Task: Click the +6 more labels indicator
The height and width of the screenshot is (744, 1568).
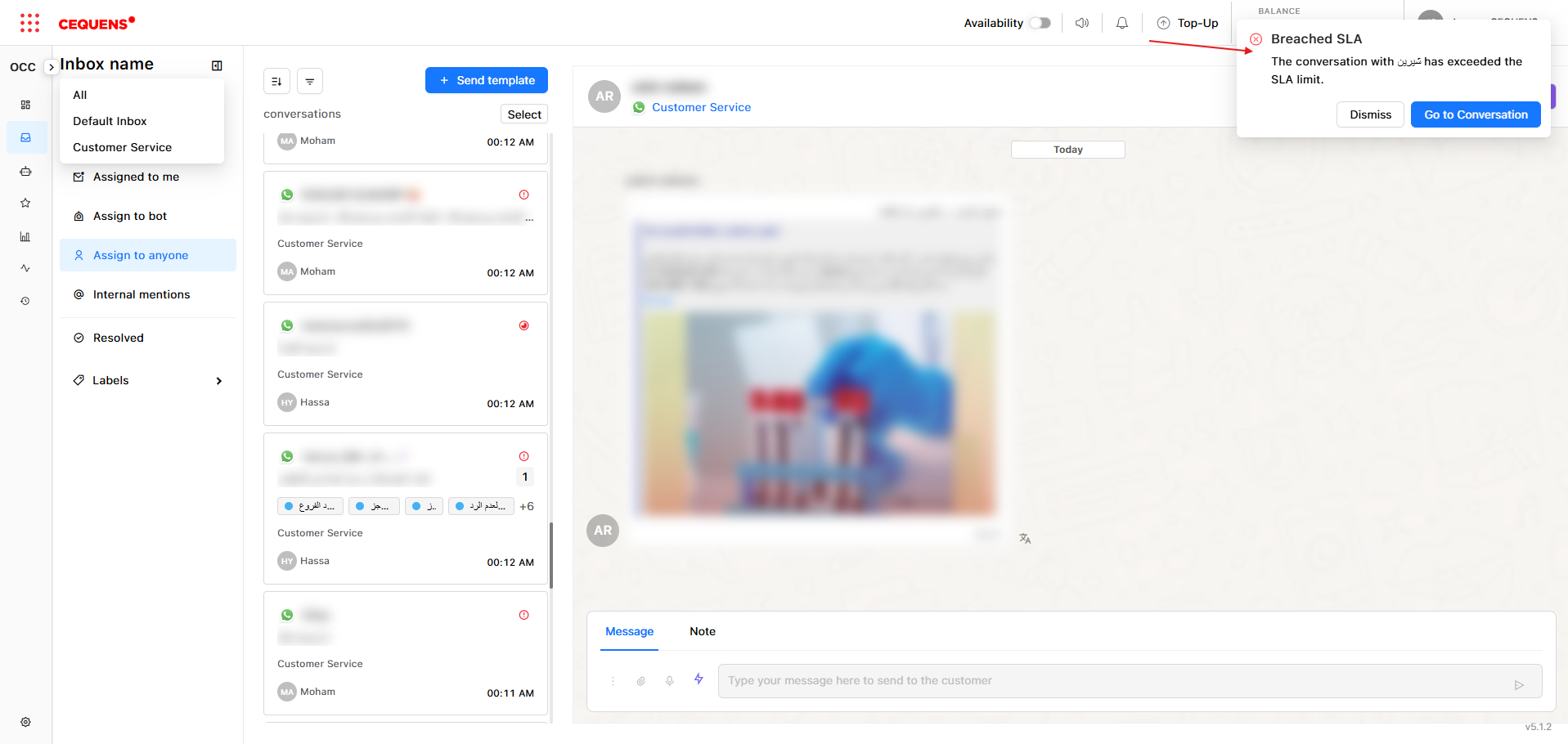Action: click(x=527, y=506)
